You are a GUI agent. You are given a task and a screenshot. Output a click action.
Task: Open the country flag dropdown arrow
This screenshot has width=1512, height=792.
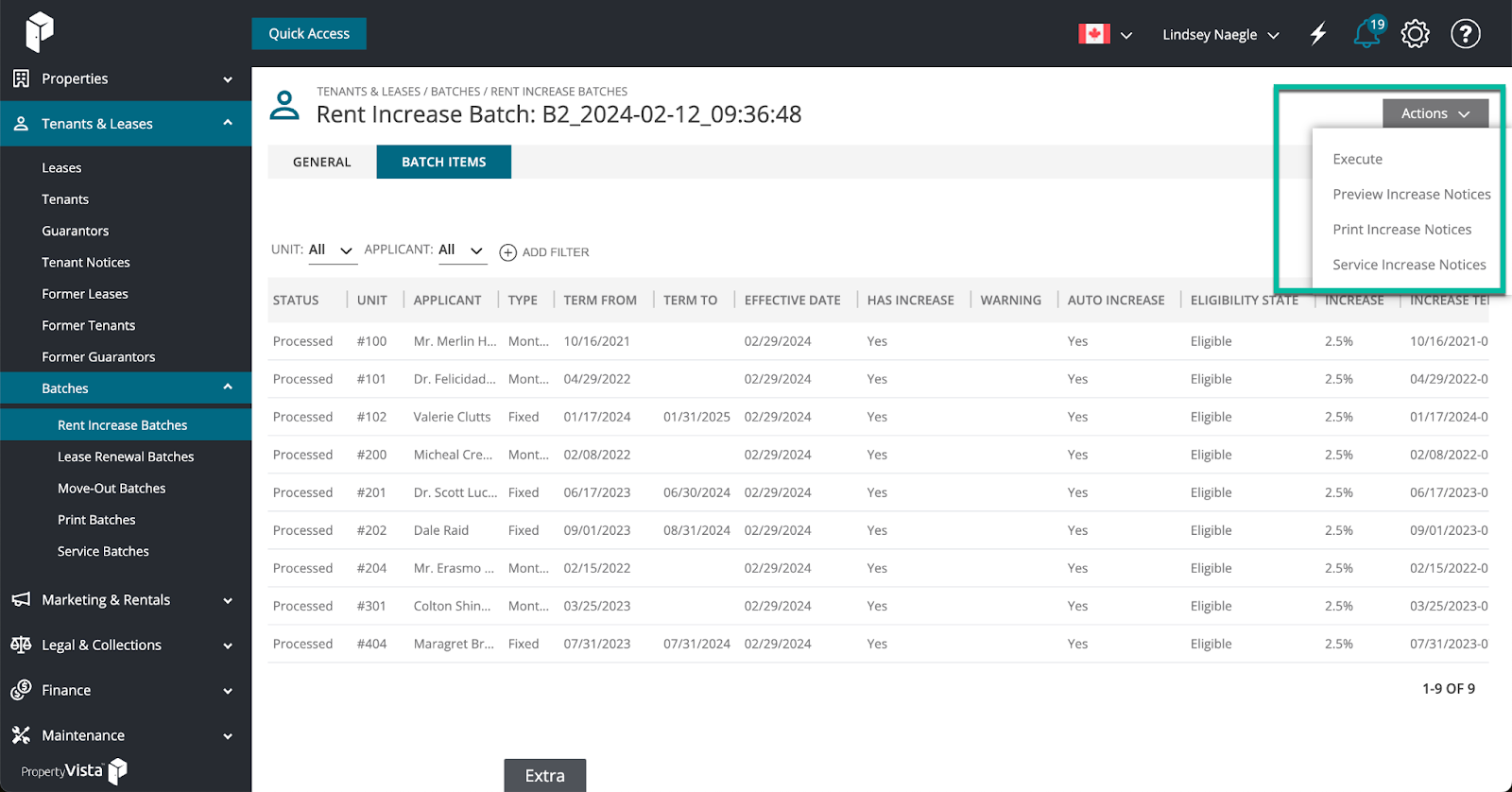click(1126, 35)
